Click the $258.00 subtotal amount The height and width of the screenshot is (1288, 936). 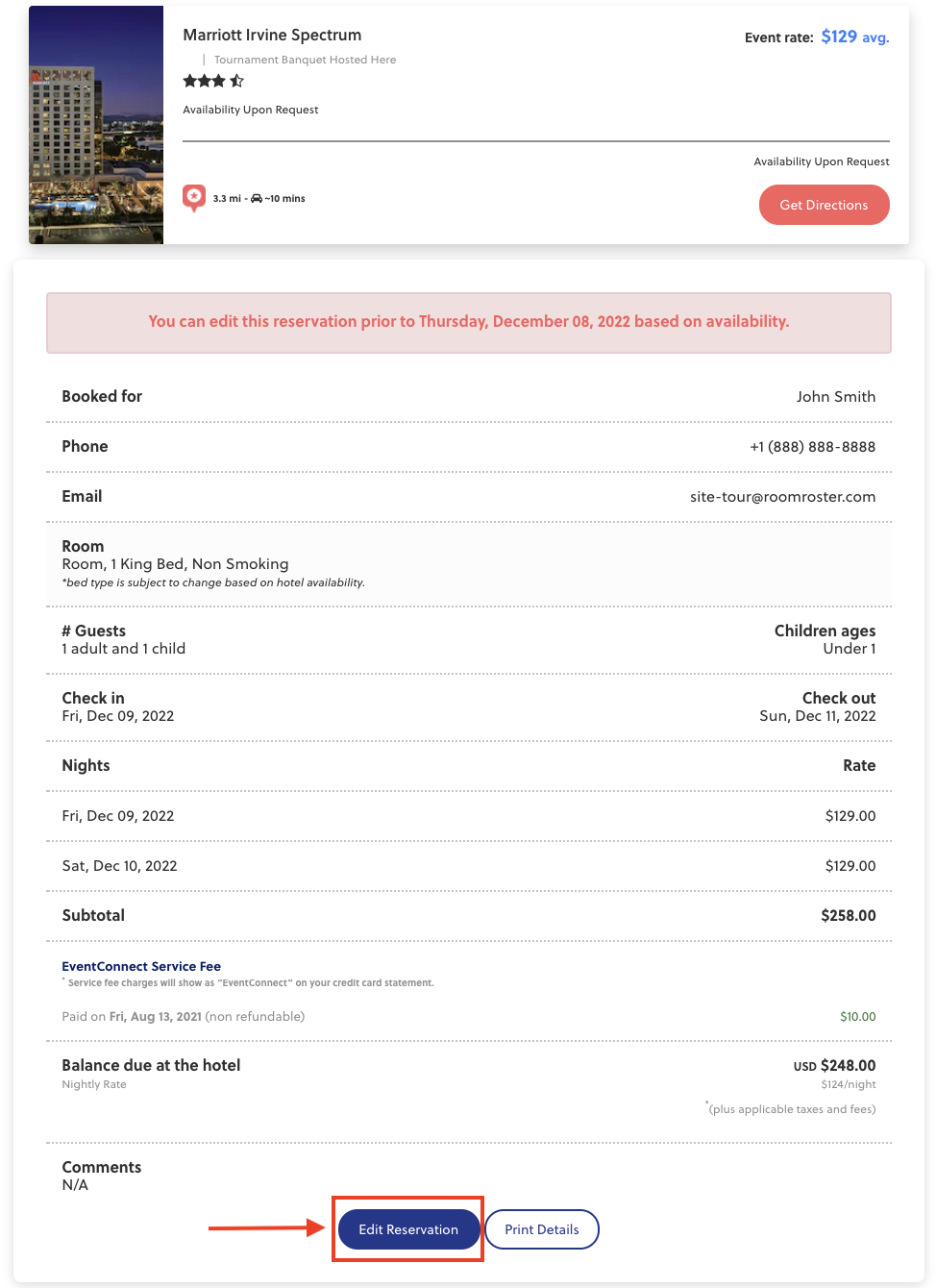848,915
